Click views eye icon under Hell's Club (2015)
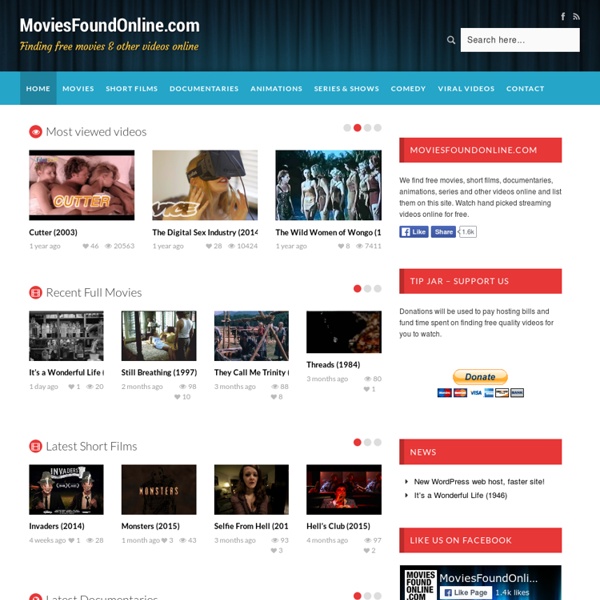 click(368, 540)
